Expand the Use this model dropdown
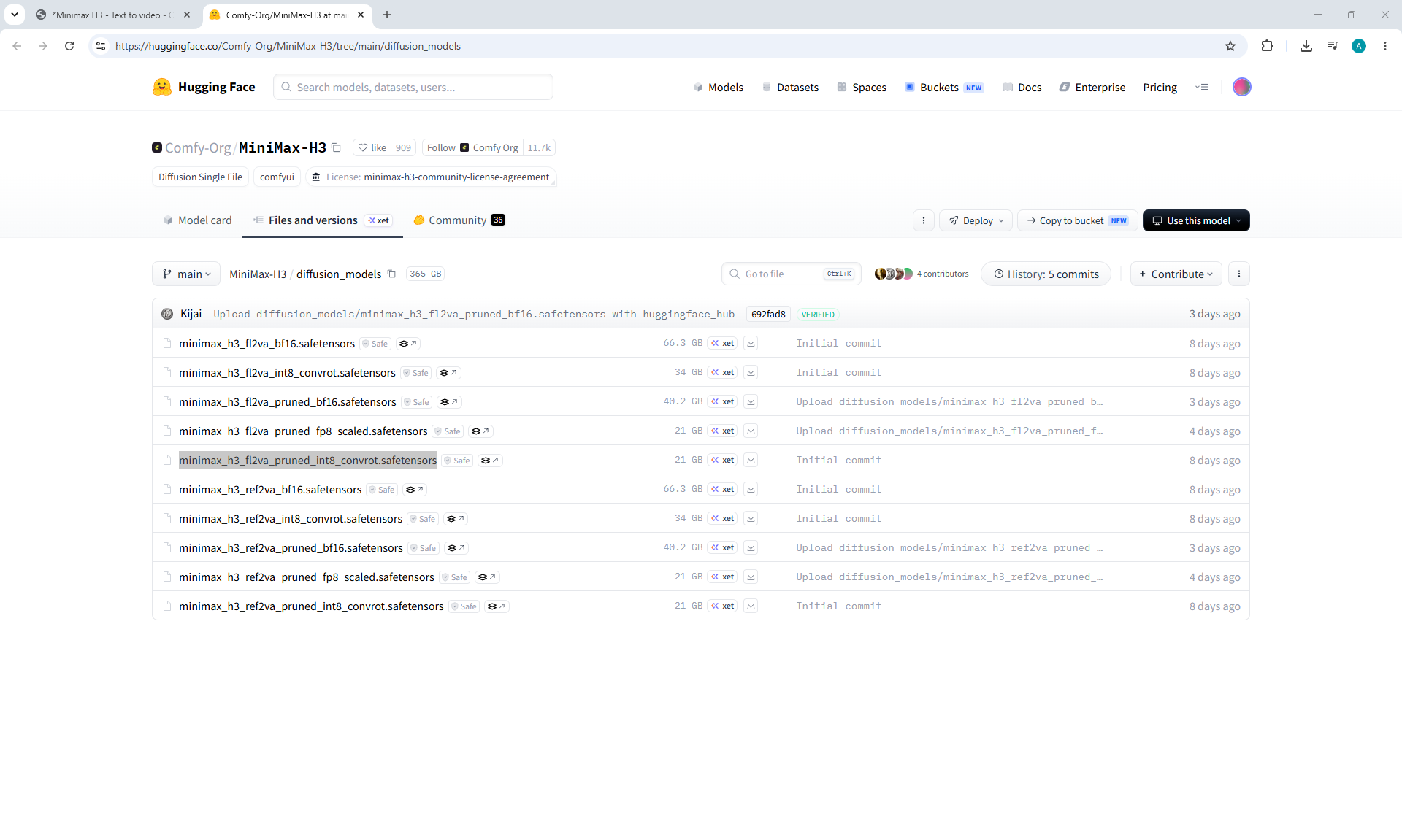This screenshot has width=1402, height=840. pos(1196,220)
